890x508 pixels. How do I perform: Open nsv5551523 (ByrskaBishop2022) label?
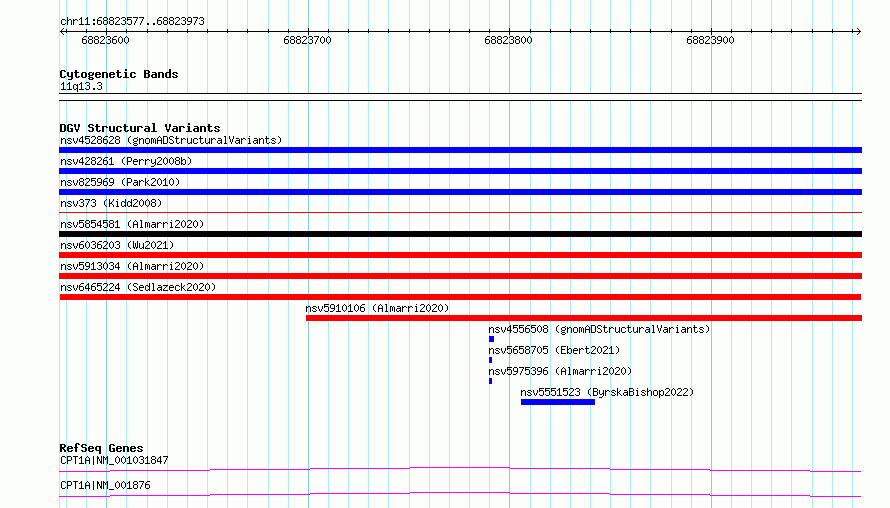607,392
